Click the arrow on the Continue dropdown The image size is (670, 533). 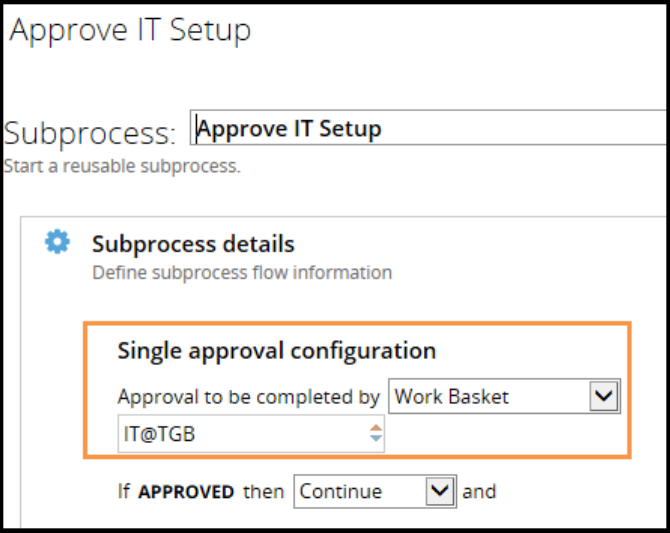(438, 491)
